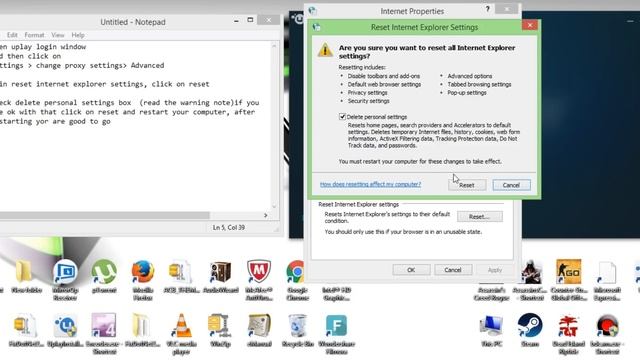
Task: Select the WinZip desktop shortcut
Action: (220, 330)
